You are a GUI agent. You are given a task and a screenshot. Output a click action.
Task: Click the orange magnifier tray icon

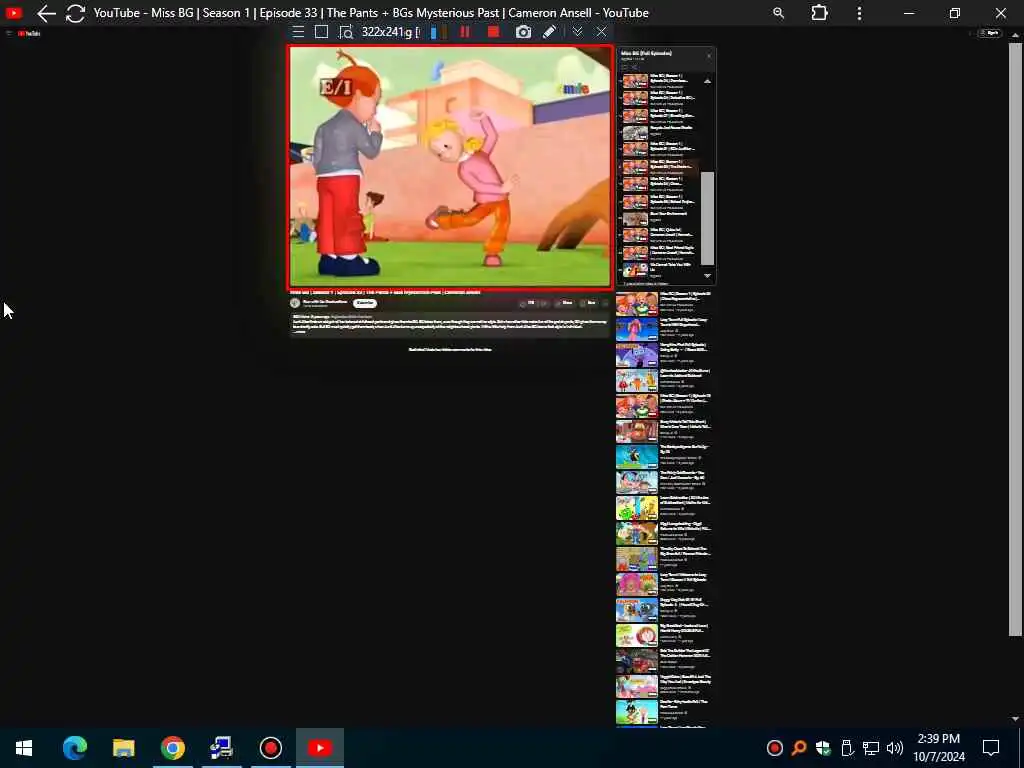(x=799, y=748)
